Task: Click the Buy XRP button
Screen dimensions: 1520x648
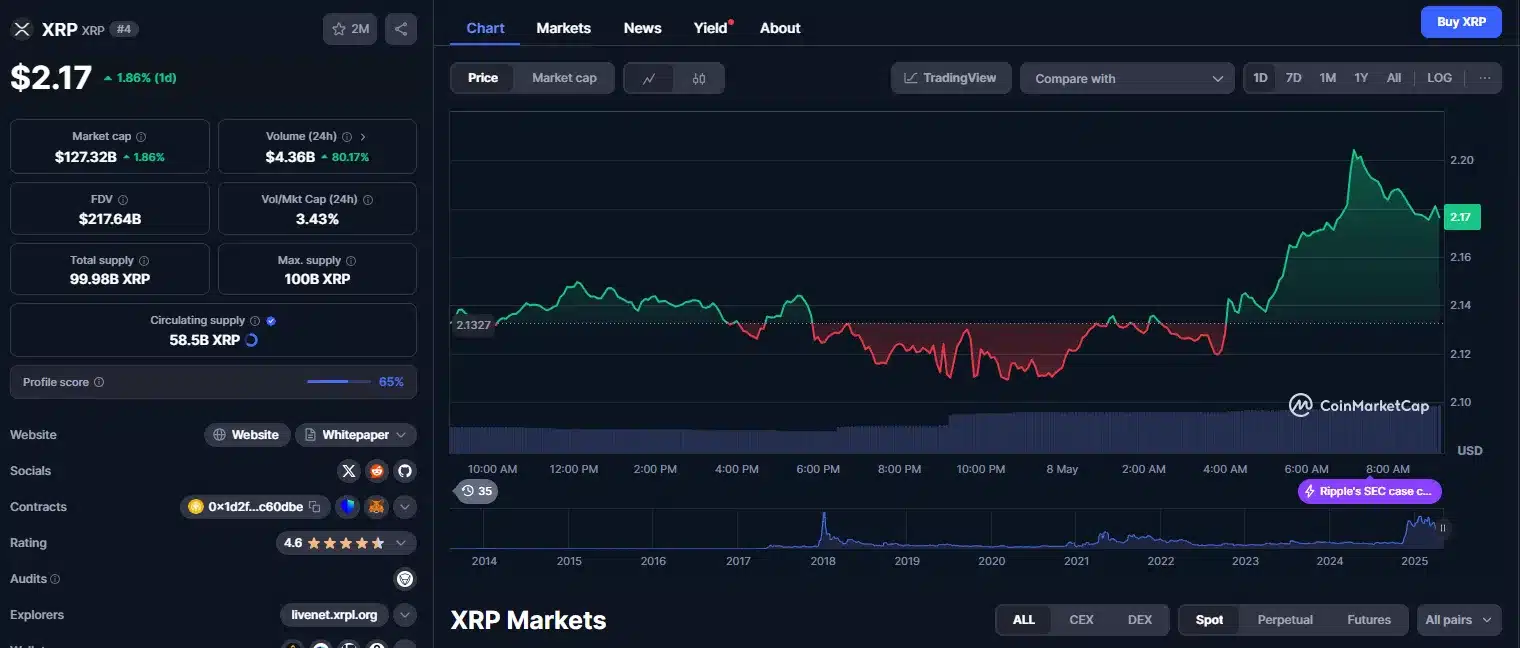Action: [1461, 22]
